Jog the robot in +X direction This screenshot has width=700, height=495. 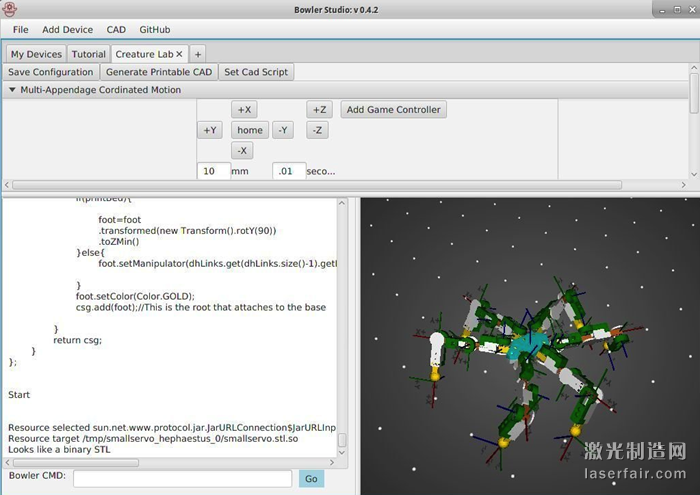click(244, 110)
